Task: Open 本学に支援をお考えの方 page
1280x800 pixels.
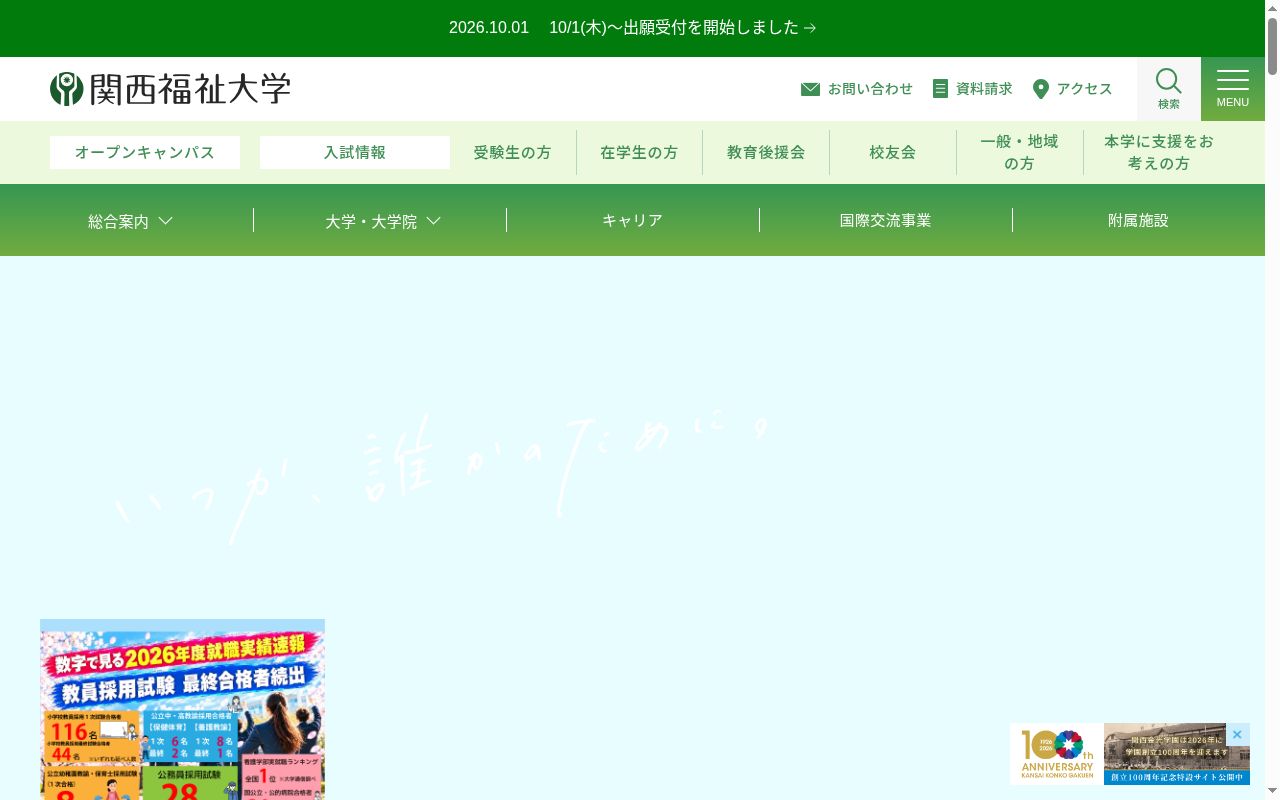Action: pyautogui.click(x=1159, y=152)
